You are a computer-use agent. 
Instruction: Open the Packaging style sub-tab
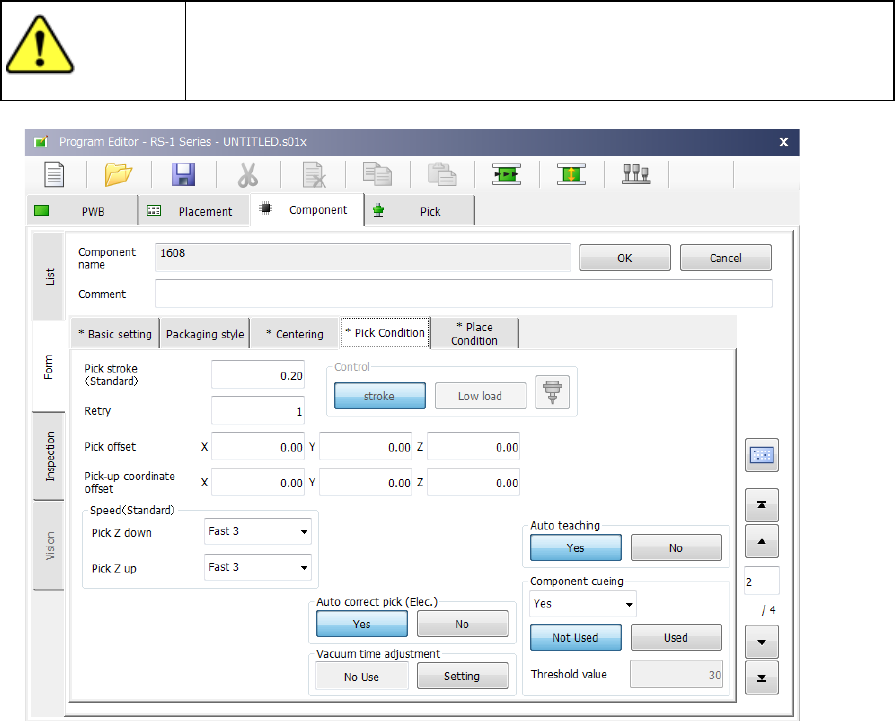pyautogui.click(x=205, y=334)
